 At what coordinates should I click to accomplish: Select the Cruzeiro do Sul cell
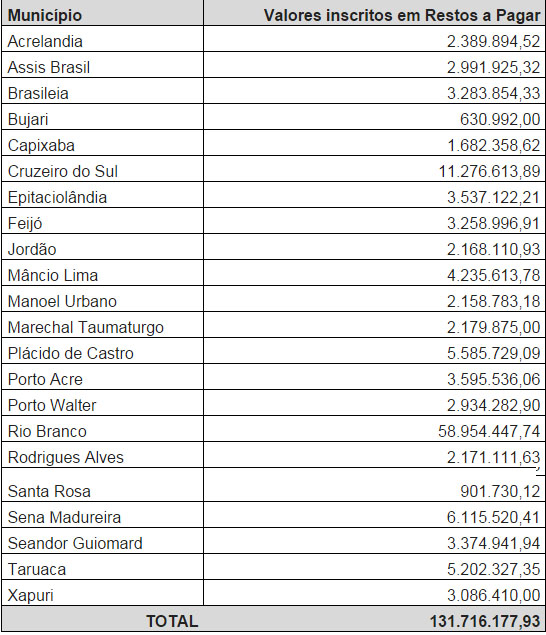point(102,168)
